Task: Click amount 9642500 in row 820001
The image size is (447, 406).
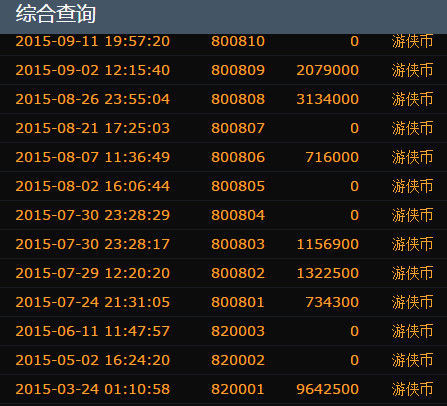Action: point(327,389)
